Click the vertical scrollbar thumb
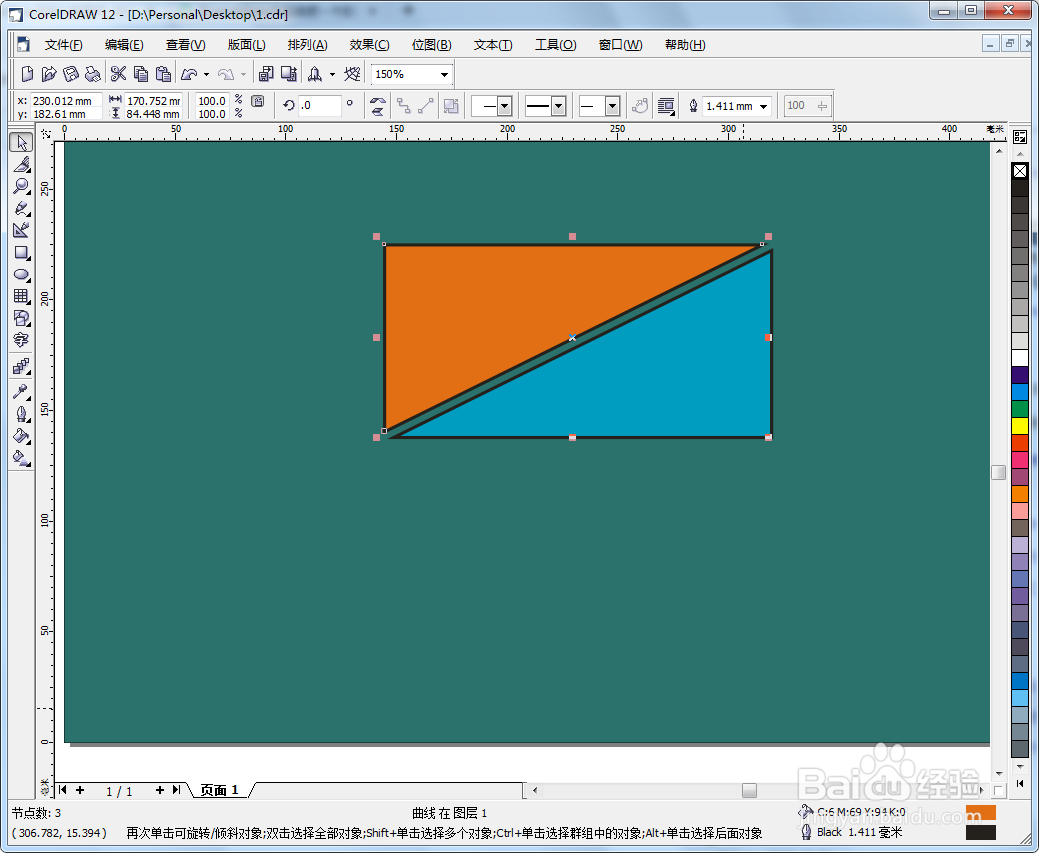Viewport: 1039px width, 853px height. pos(999,473)
